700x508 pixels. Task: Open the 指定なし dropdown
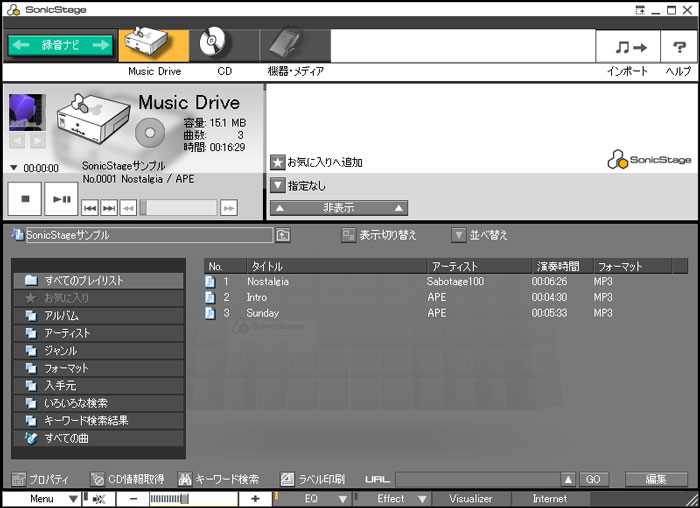pyautogui.click(x=279, y=185)
